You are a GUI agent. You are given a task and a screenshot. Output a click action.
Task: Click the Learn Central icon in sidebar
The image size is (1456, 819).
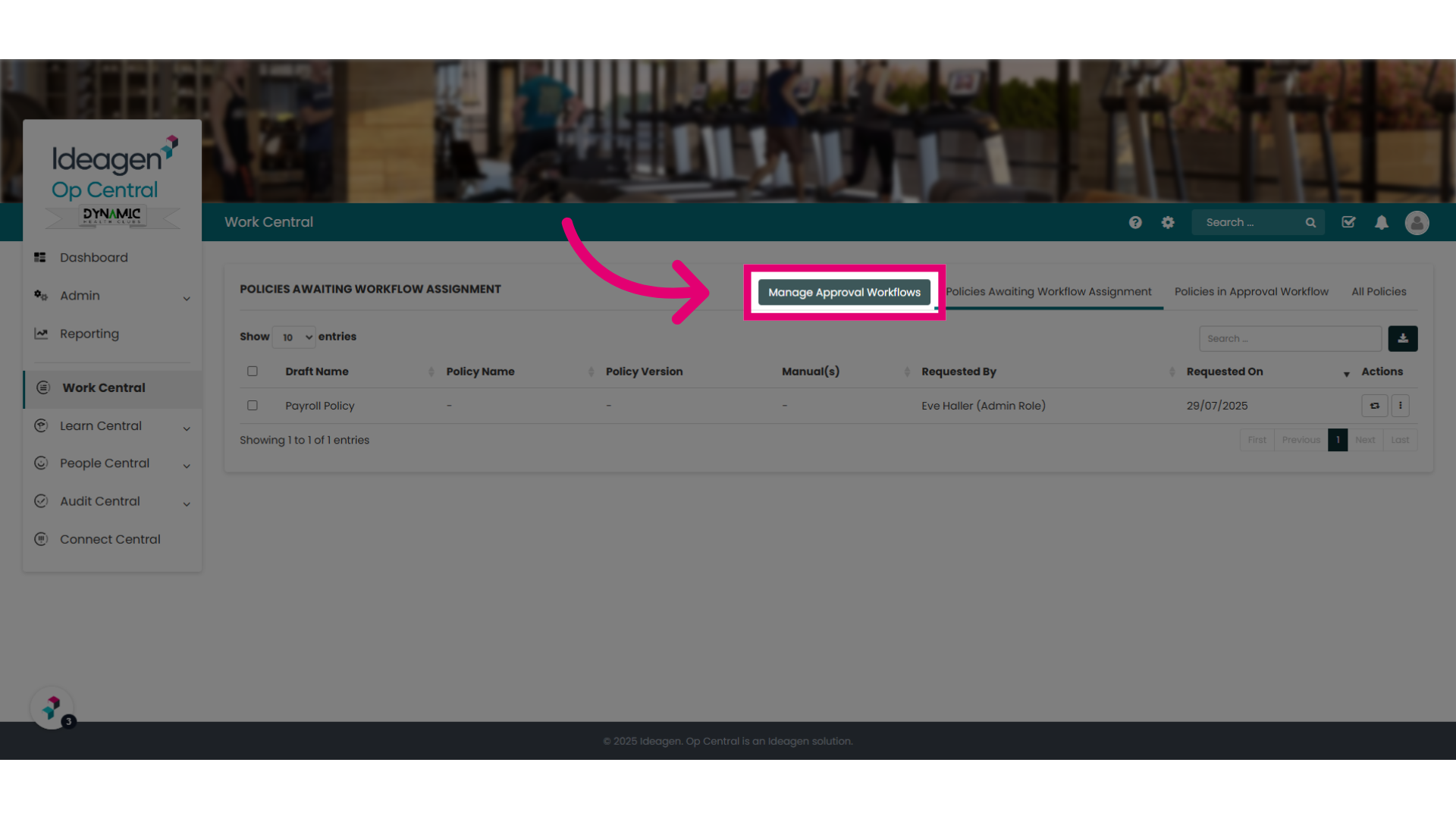click(41, 426)
